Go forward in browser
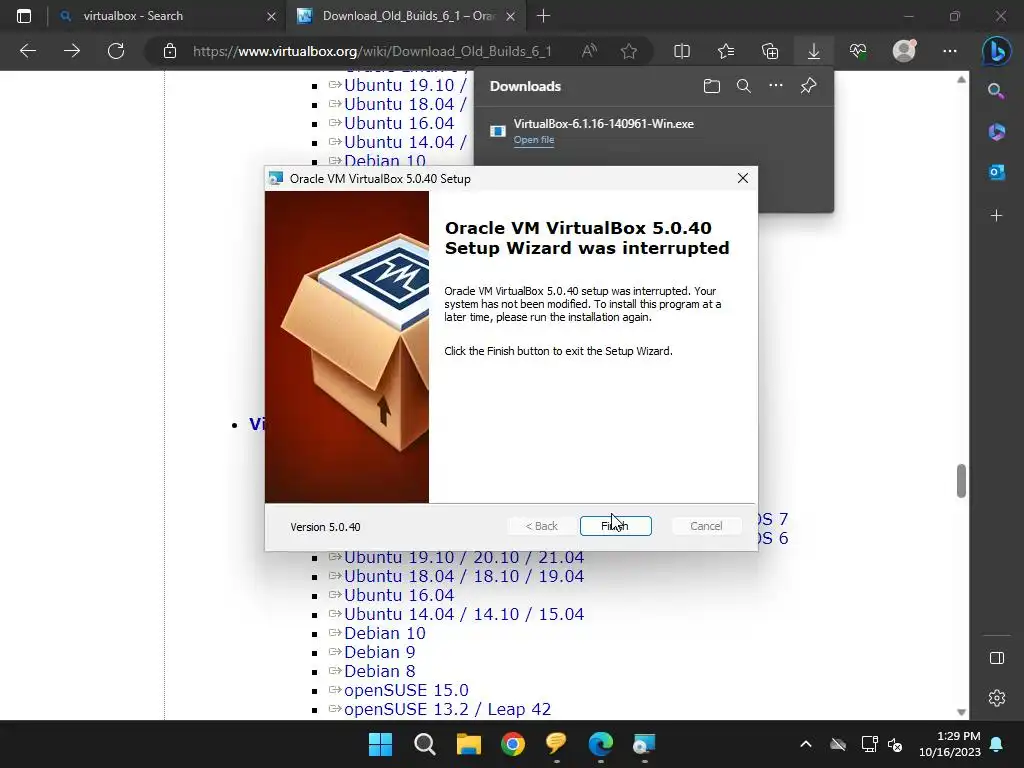The width and height of the screenshot is (1024, 768). [72, 51]
